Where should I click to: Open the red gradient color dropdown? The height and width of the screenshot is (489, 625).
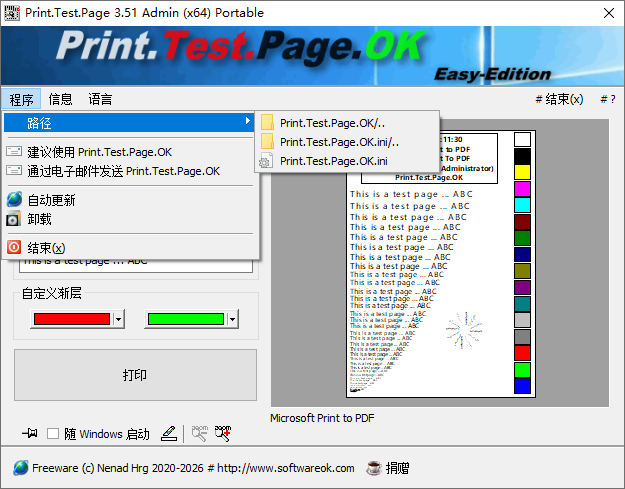pyautogui.click(x=118, y=319)
